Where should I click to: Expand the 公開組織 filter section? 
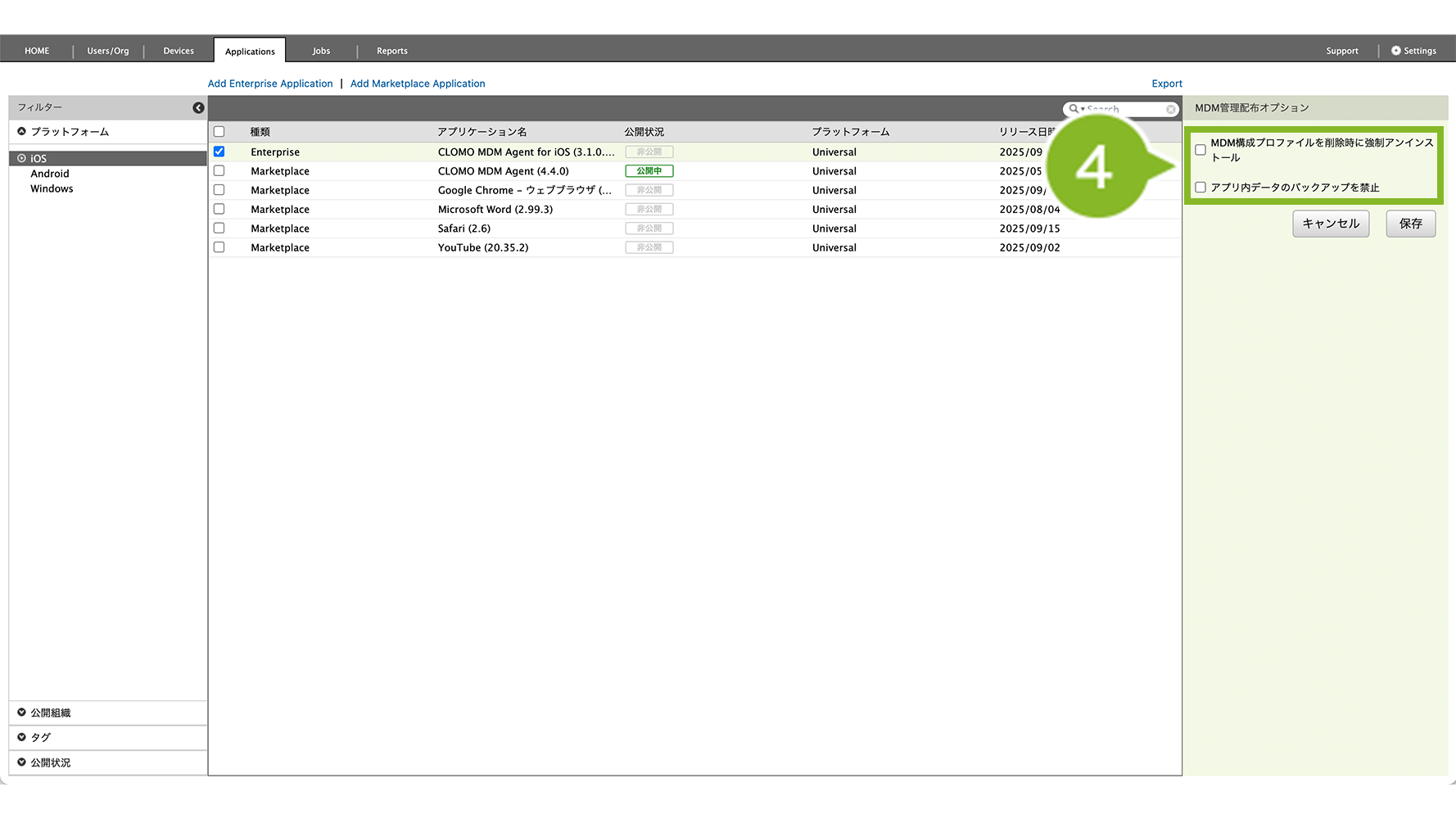click(x=50, y=713)
